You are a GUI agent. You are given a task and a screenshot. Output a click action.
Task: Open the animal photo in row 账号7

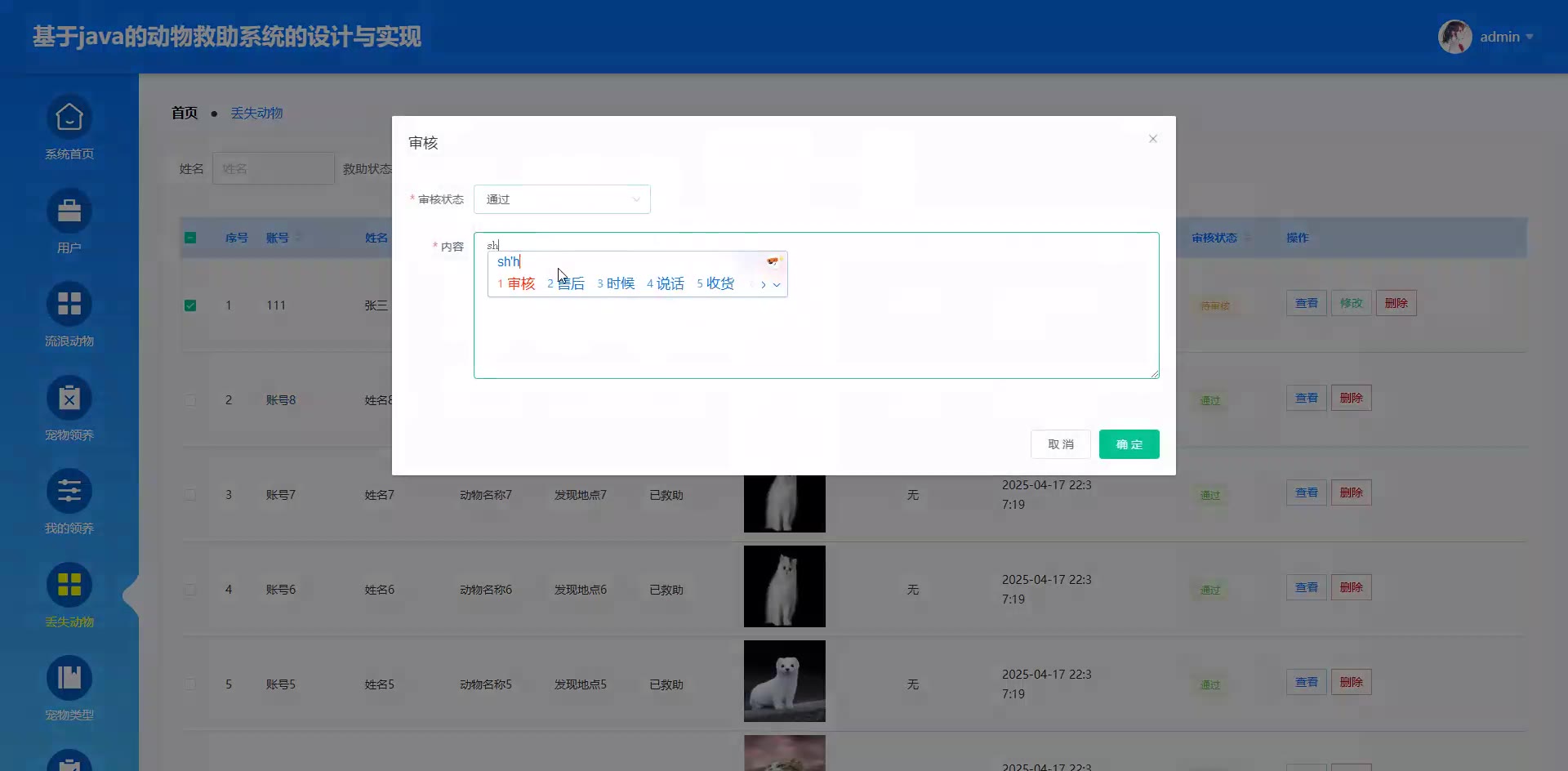(785, 503)
